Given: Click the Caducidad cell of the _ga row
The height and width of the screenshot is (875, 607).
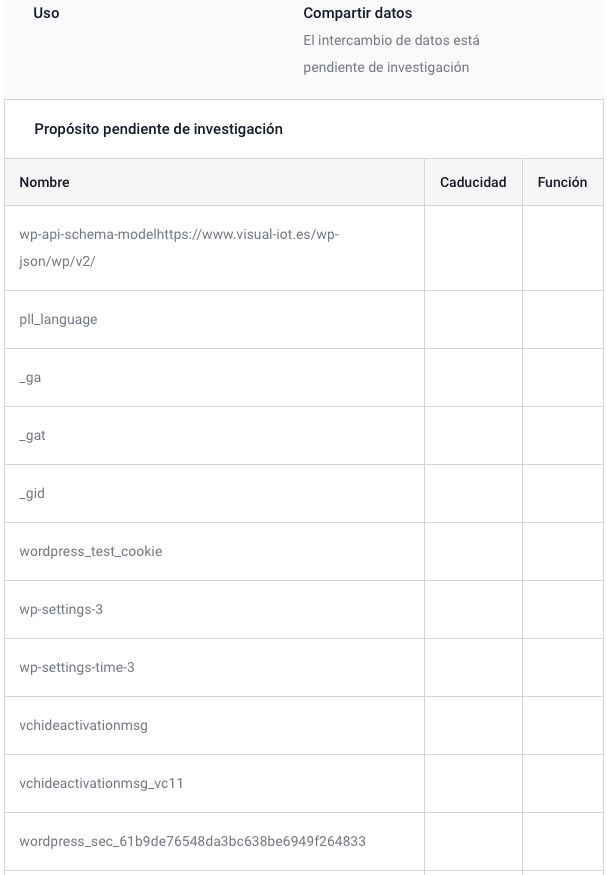Looking at the screenshot, I should click(473, 378).
